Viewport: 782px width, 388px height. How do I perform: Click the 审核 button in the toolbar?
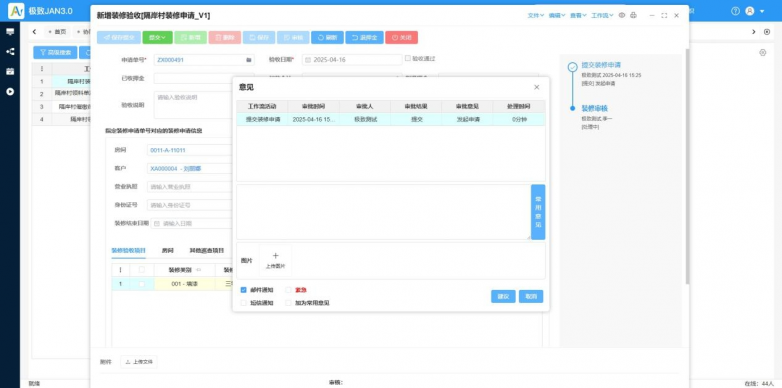[x=293, y=37]
